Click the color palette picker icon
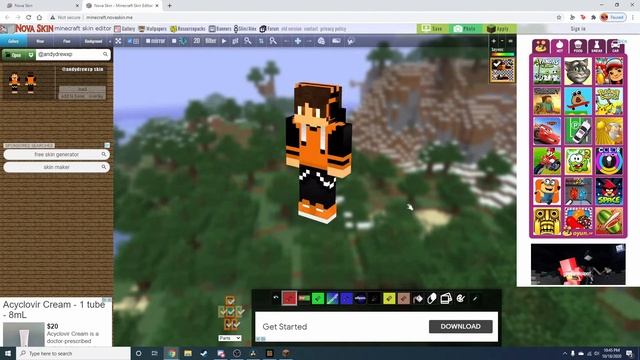Viewport: 640px width, 360px height. point(460,298)
